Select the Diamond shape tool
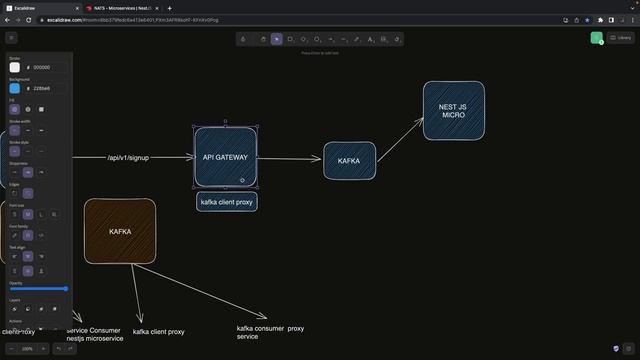The height and width of the screenshot is (360, 640). (303, 39)
